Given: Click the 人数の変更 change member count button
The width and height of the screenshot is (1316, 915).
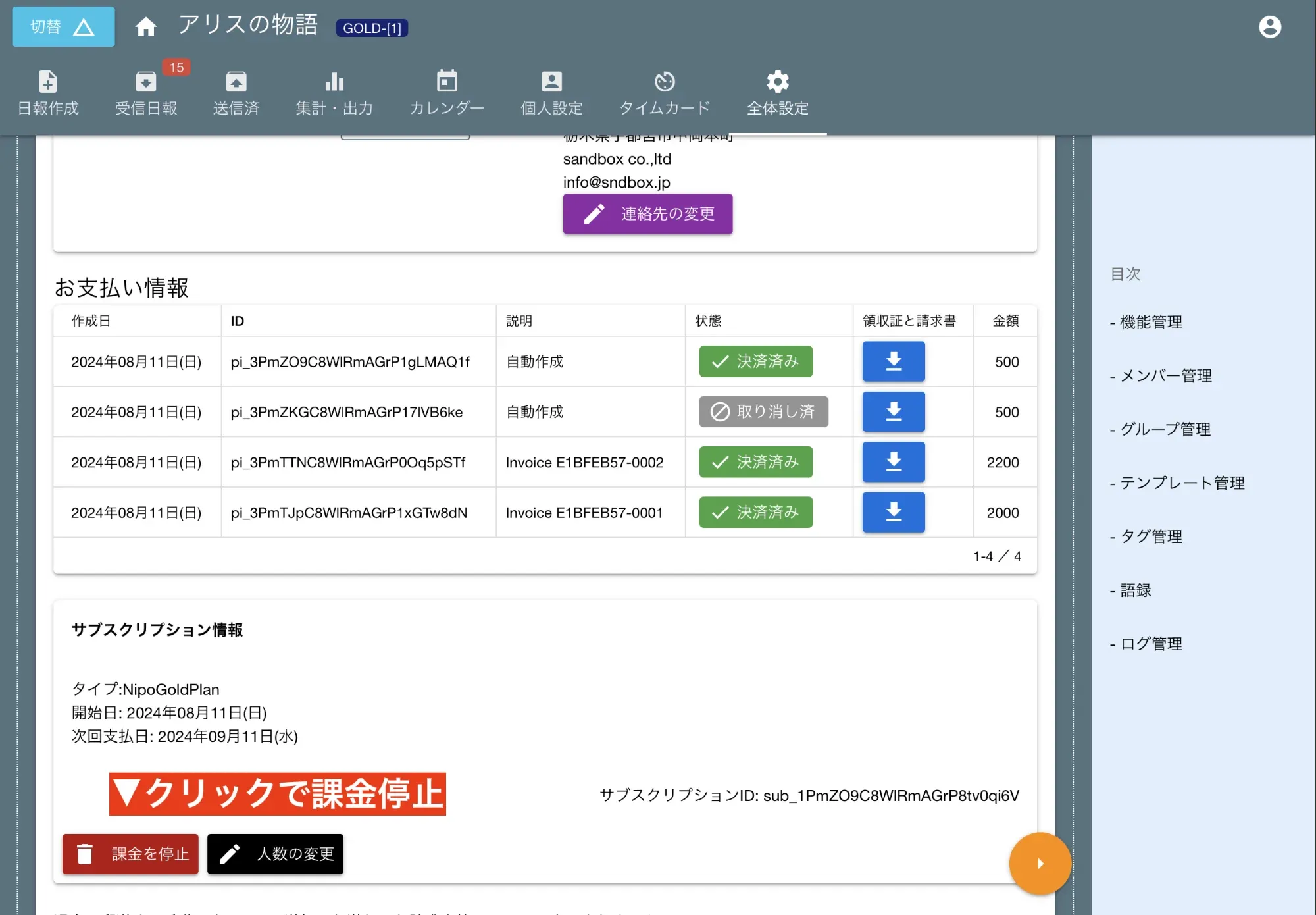Looking at the screenshot, I should 275,854.
